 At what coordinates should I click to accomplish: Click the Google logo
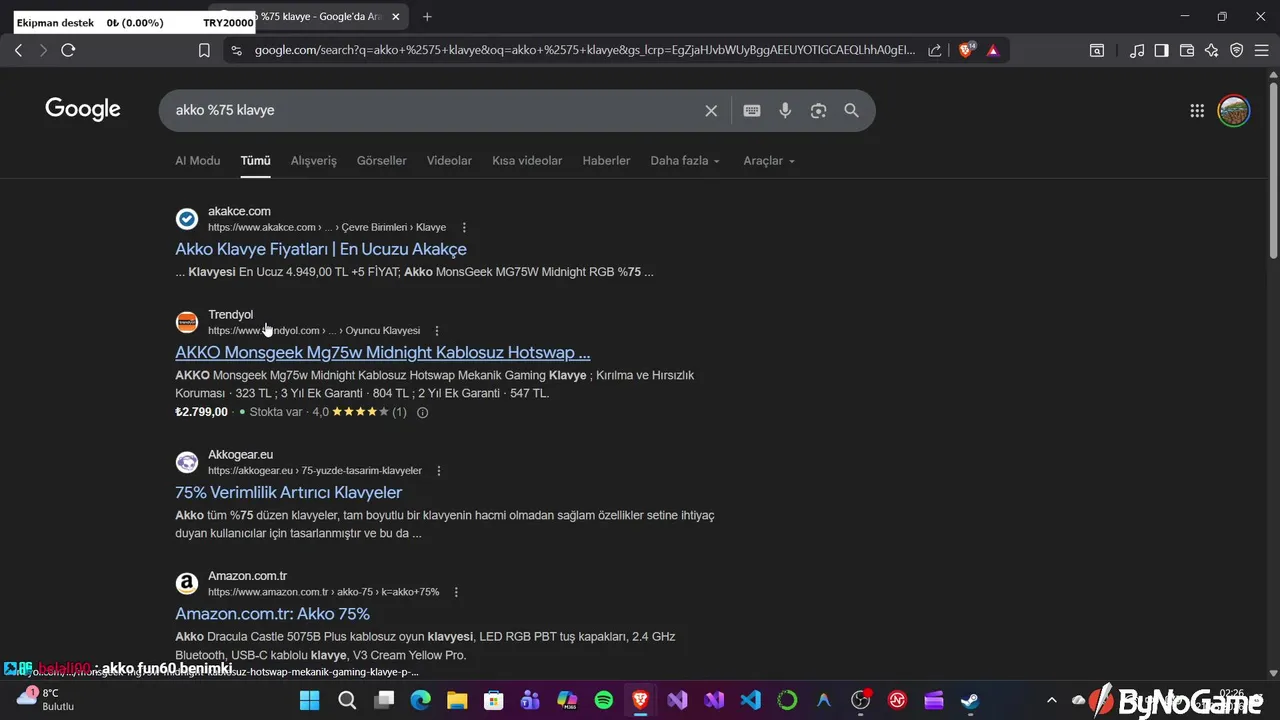click(x=83, y=110)
